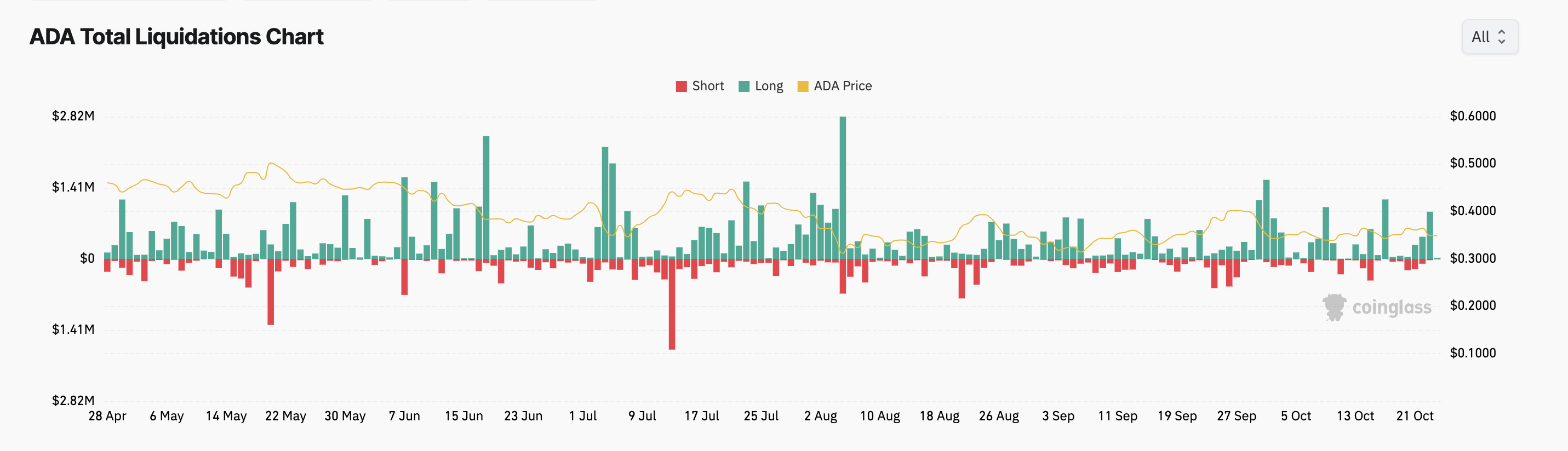Viewport: 1568px width, 451px height.
Task: Click the coinglass watermark logo icon
Action: [x=1334, y=308]
